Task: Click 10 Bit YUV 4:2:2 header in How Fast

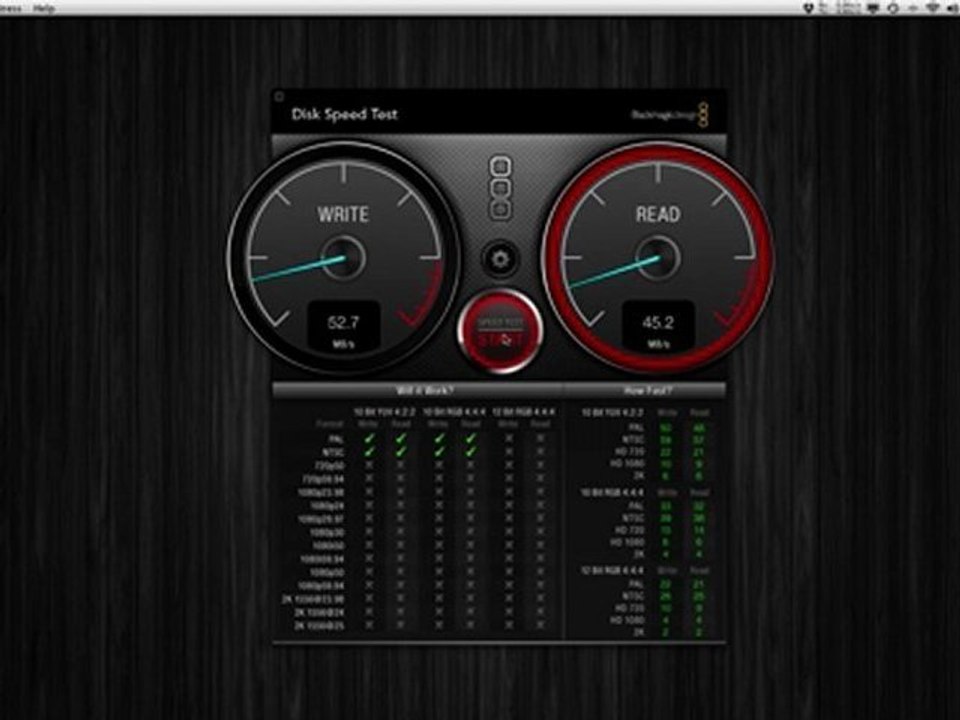Action: 612,413
